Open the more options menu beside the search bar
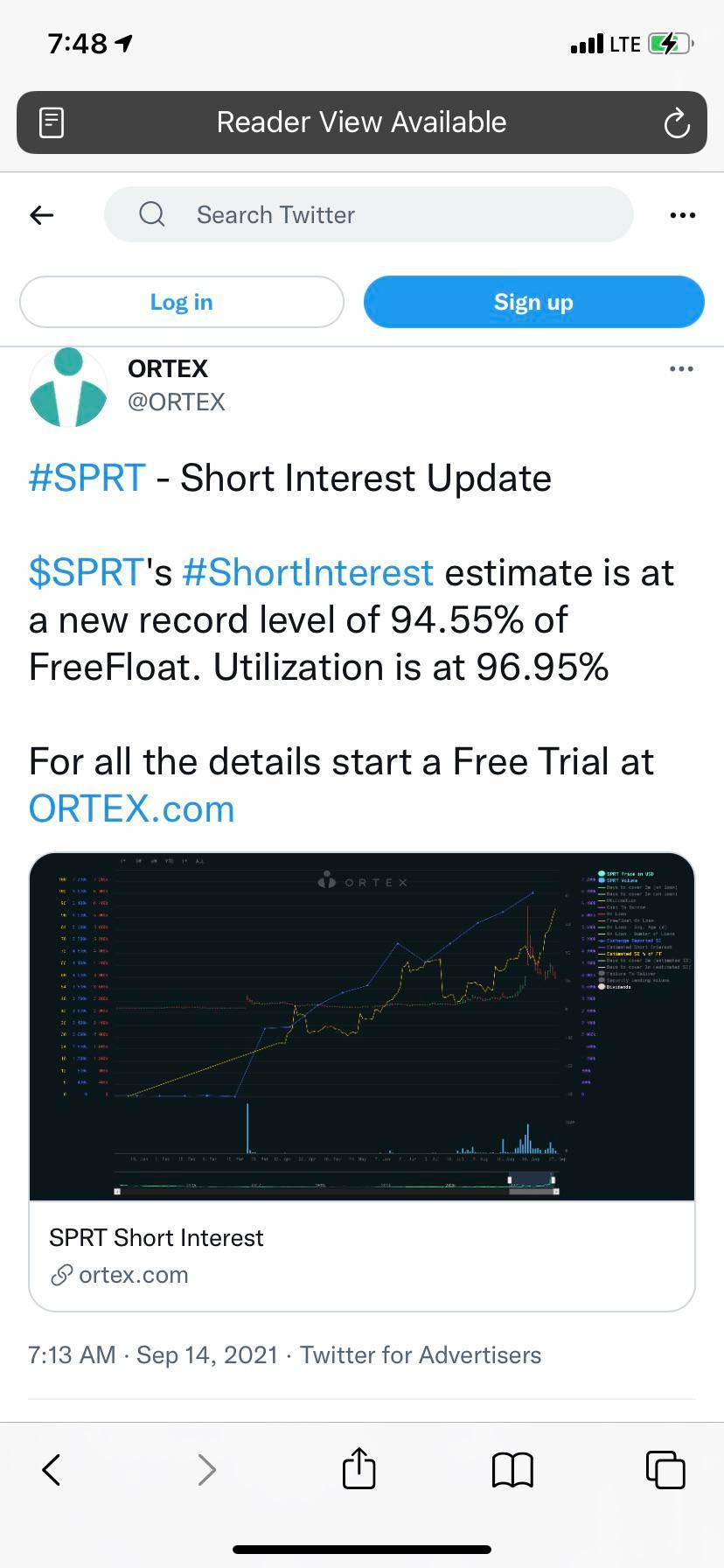 [682, 214]
